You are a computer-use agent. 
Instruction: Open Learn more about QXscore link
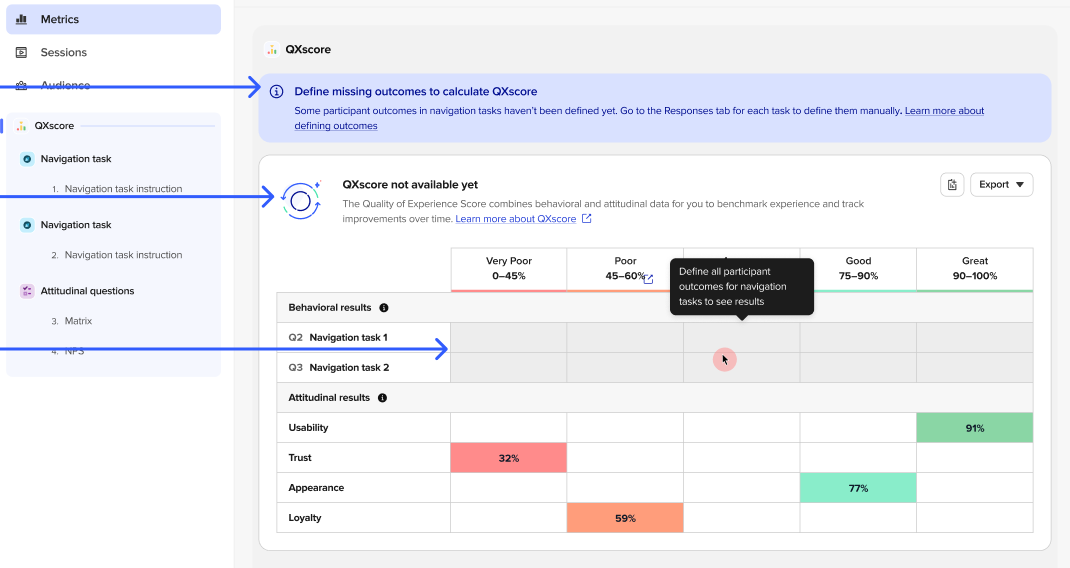(x=516, y=219)
